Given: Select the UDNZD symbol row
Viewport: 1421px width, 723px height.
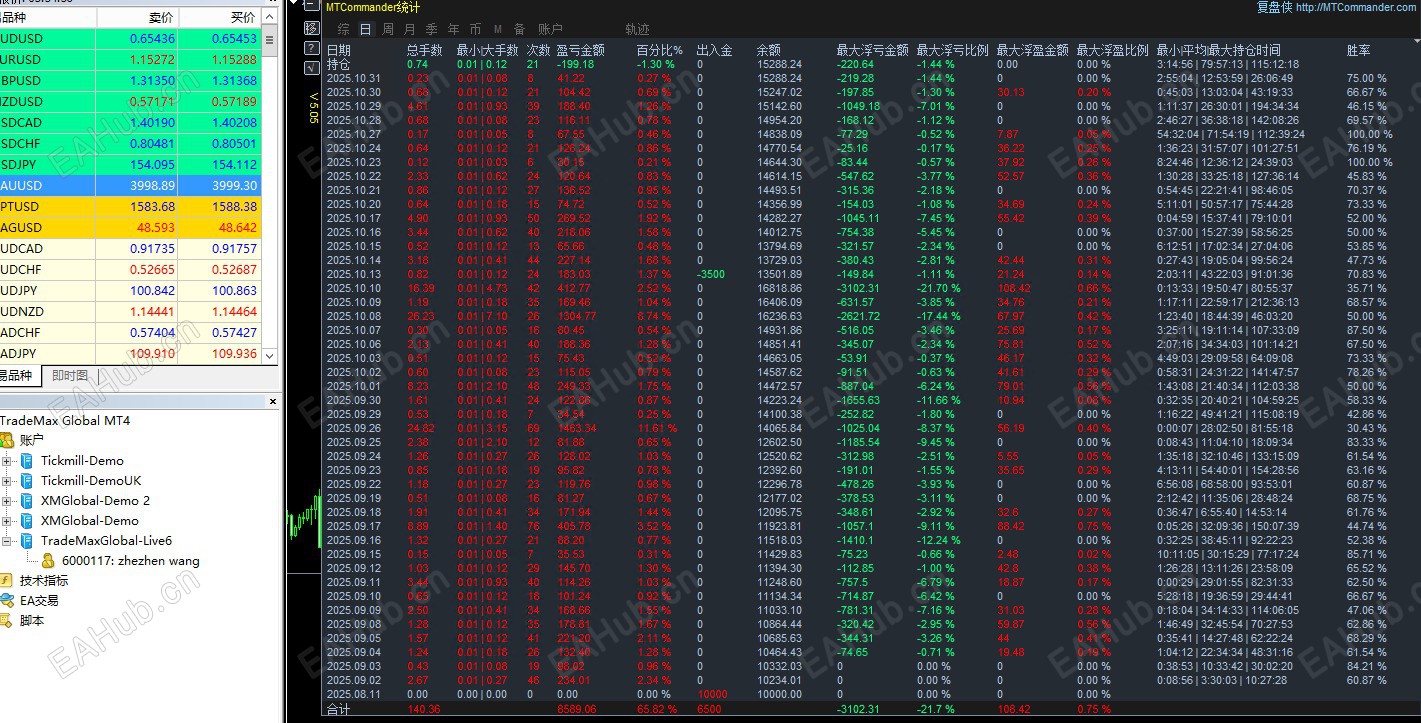Looking at the screenshot, I should (130, 312).
